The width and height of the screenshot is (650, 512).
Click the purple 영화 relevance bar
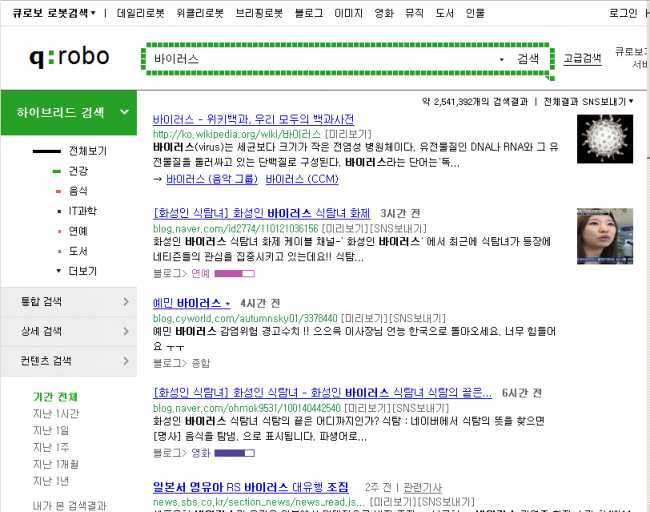point(235,453)
